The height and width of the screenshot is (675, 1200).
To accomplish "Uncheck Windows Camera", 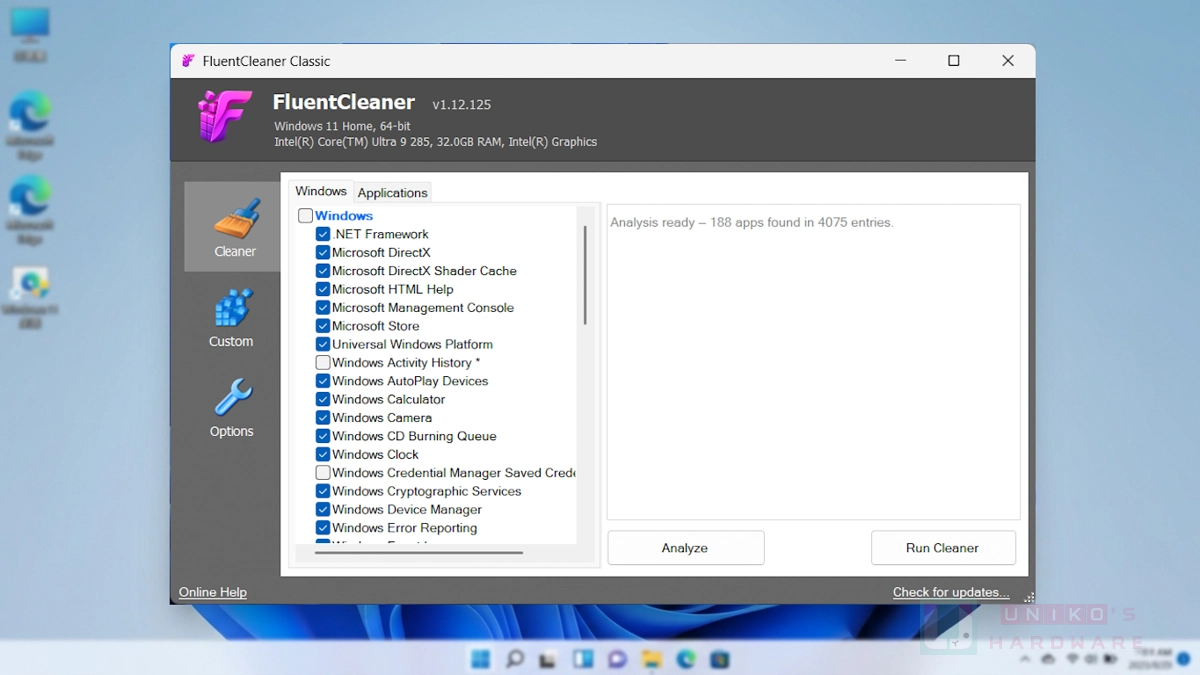I will [x=323, y=417].
